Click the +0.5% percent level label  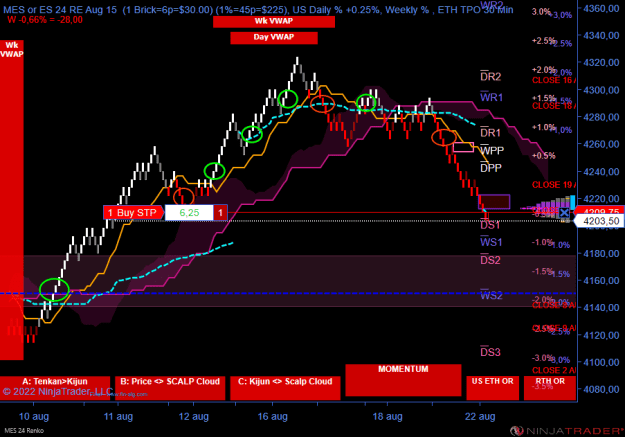point(544,156)
